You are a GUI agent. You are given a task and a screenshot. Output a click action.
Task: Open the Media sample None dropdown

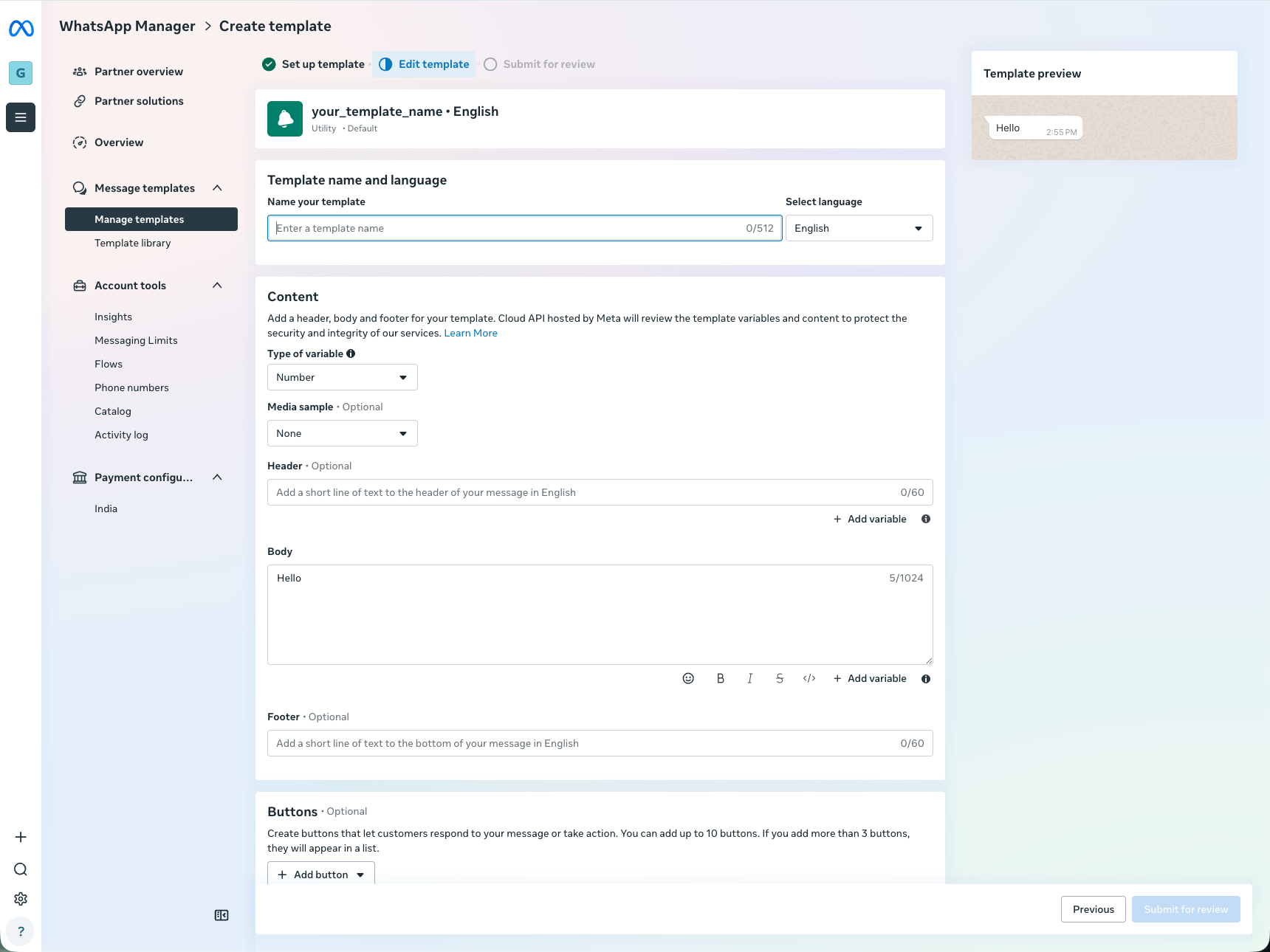point(342,433)
